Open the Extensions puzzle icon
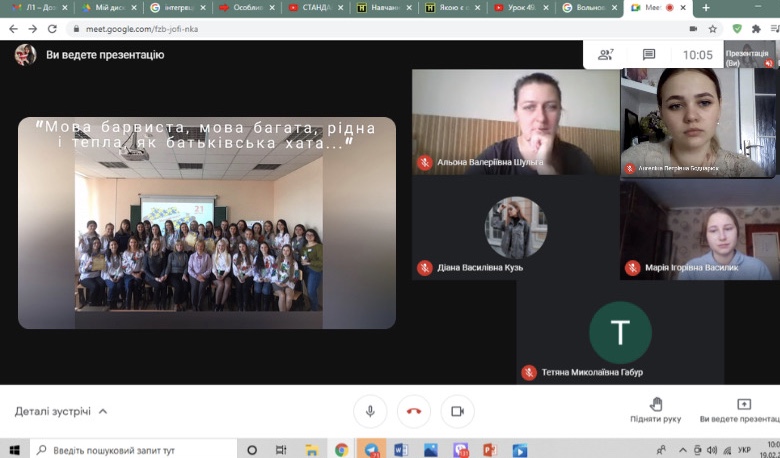Screen dimensions: 780x458 point(756,29)
